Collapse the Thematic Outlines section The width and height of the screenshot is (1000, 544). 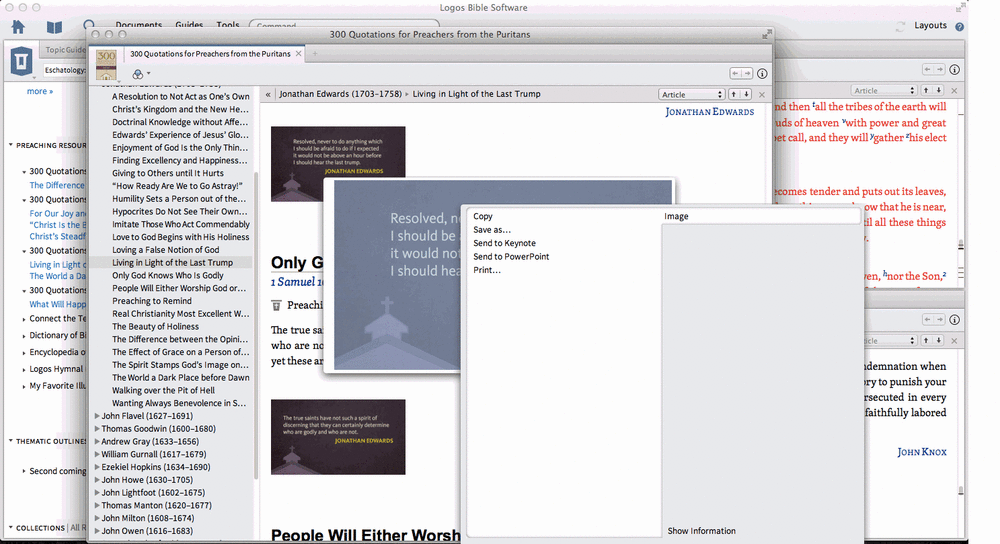click(x=11, y=441)
